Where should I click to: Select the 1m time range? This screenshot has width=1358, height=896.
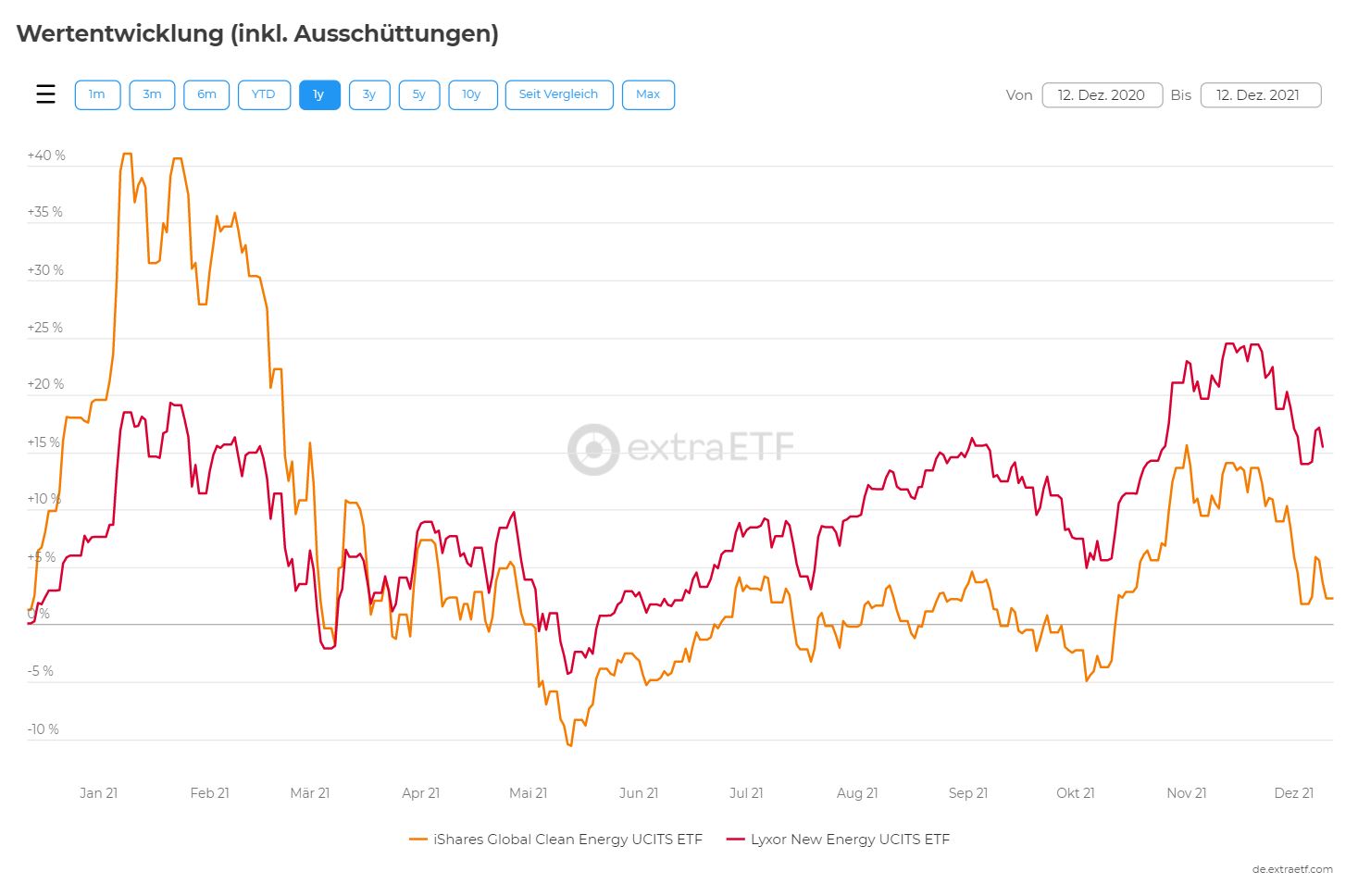tap(97, 94)
